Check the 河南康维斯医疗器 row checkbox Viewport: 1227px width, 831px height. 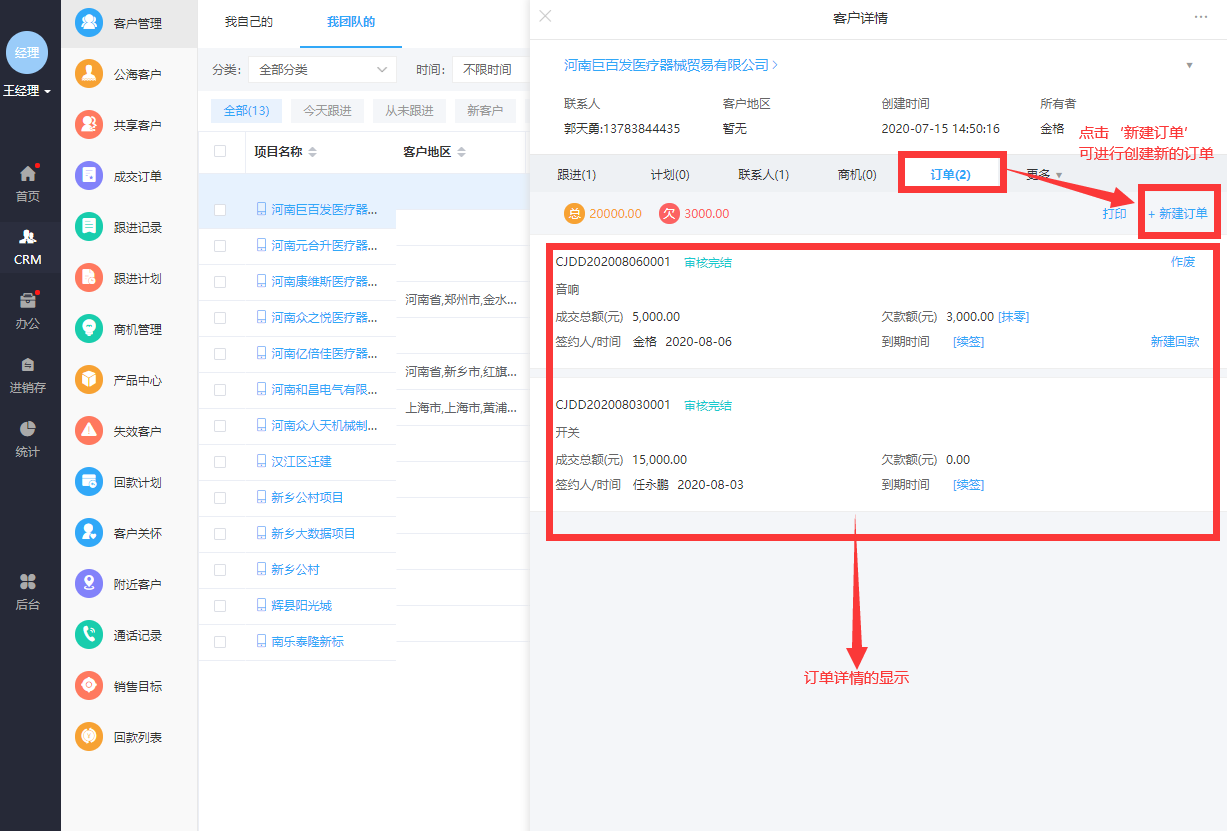[x=220, y=282]
